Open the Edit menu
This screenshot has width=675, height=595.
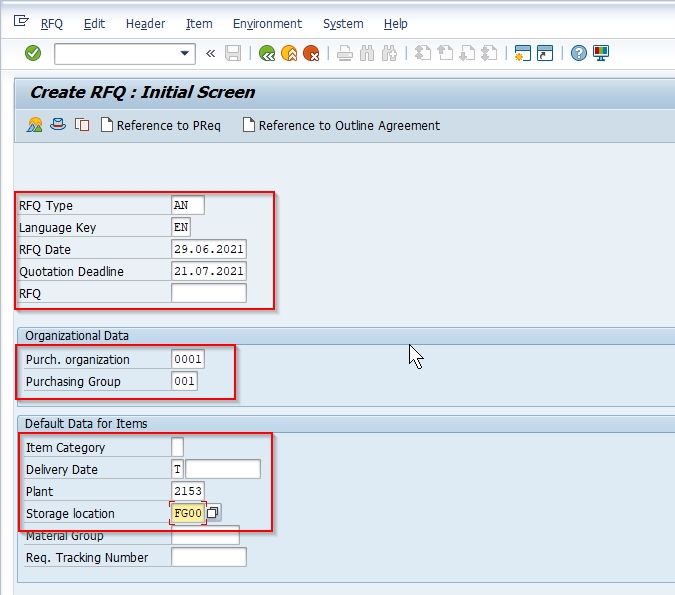click(94, 24)
